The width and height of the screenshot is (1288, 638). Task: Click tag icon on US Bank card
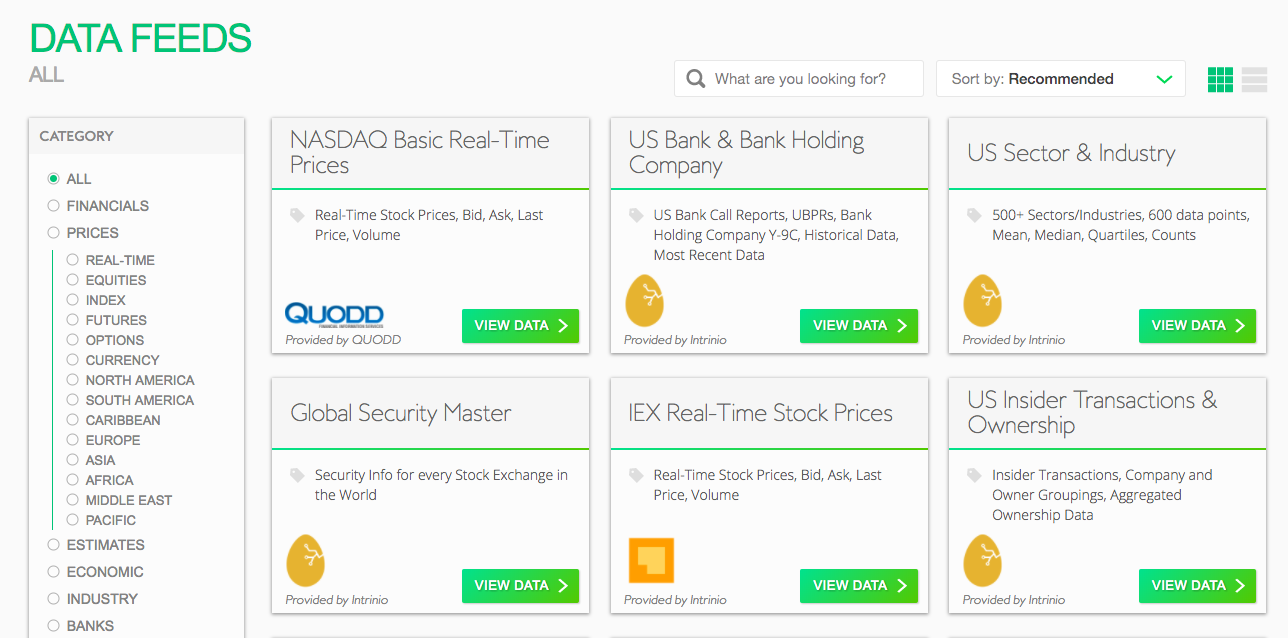click(x=636, y=215)
